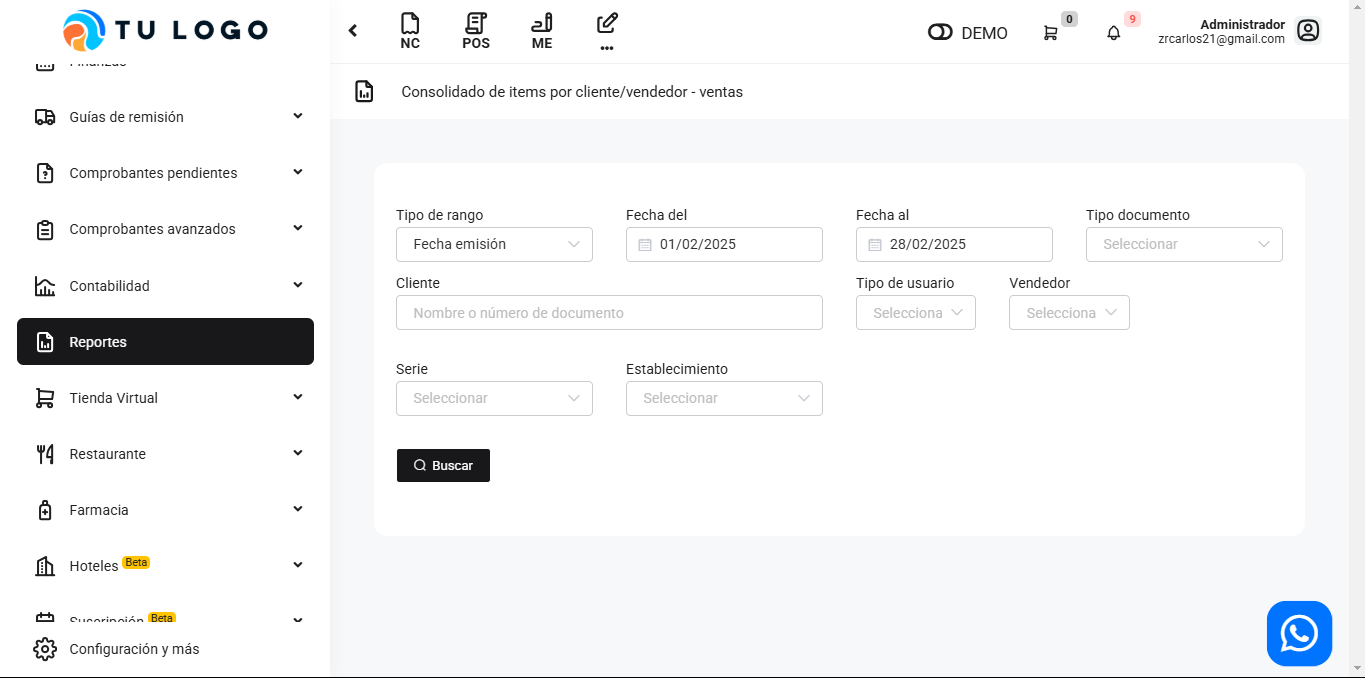
Task: Expand the Tienda Virtual menu
Action: coord(165,398)
